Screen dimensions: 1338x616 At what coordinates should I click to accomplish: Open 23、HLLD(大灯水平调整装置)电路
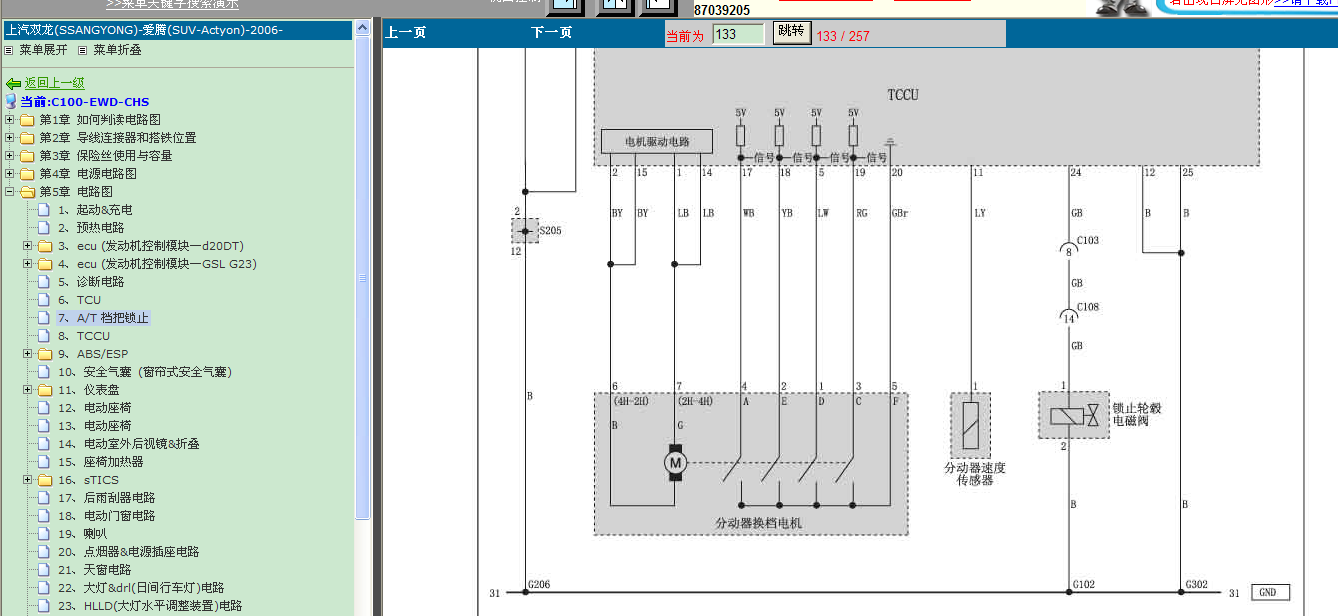click(x=150, y=606)
